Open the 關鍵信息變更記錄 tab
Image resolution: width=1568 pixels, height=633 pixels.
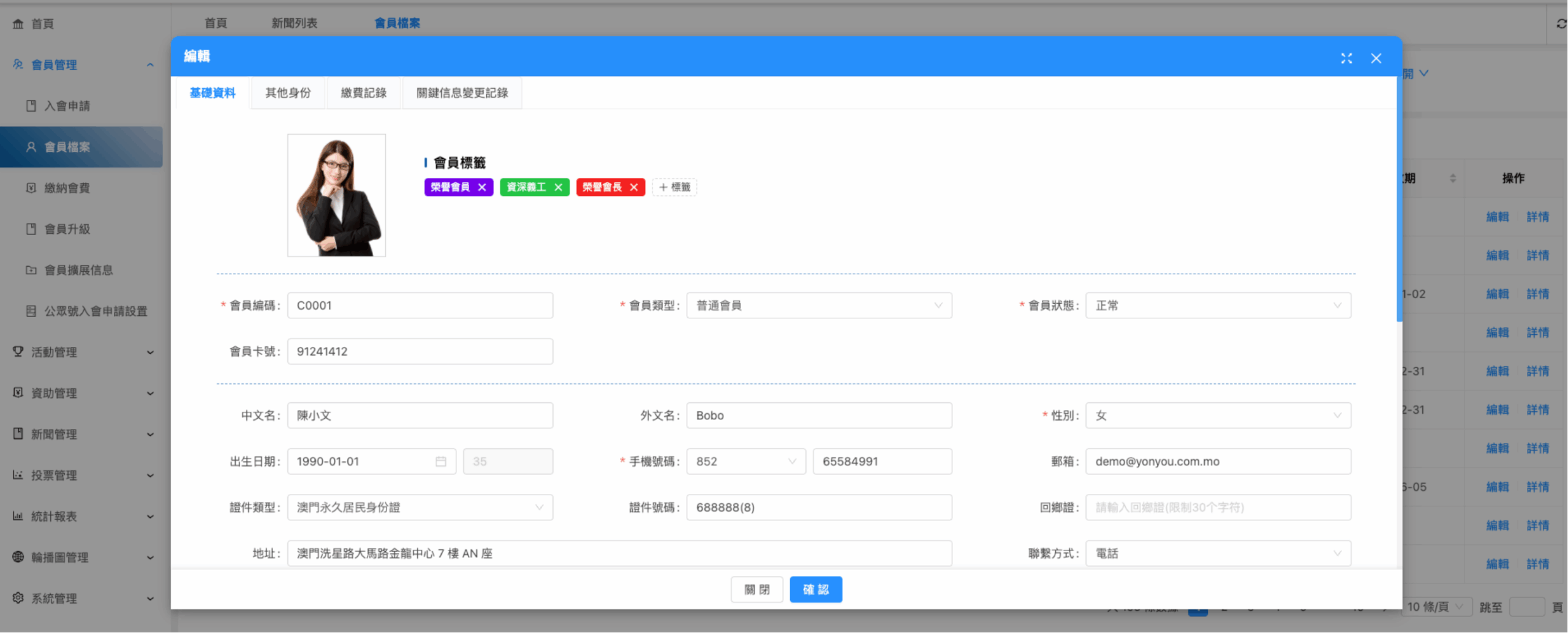[x=462, y=93]
